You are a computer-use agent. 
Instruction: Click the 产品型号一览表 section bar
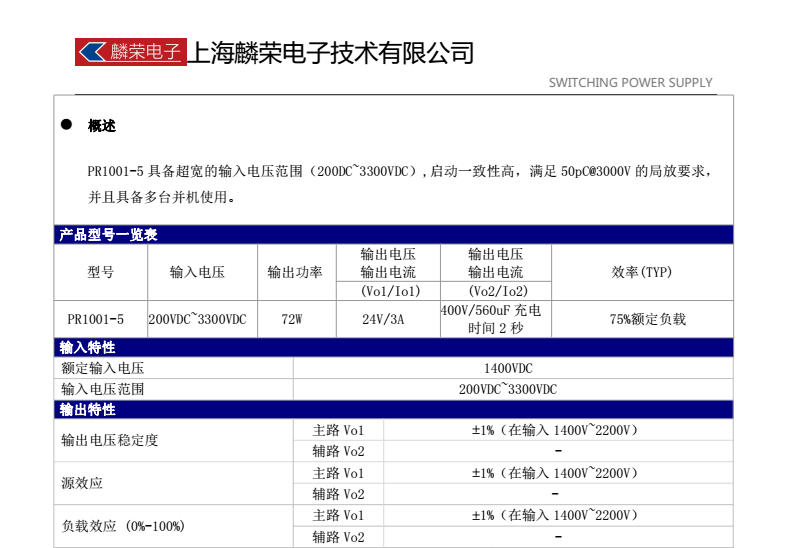point(393,235)
